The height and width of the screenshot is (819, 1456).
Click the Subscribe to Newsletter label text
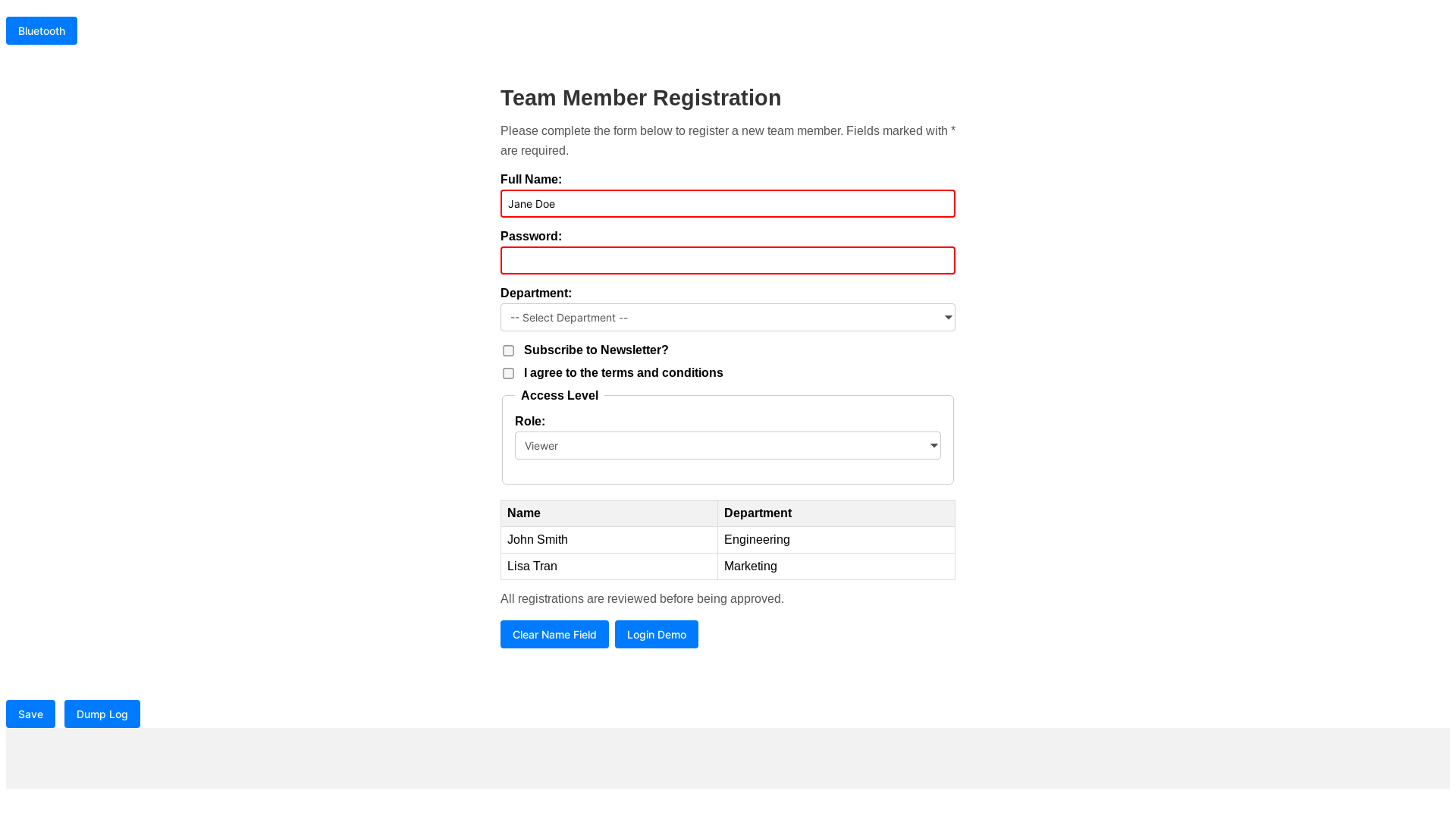(596, 350)
